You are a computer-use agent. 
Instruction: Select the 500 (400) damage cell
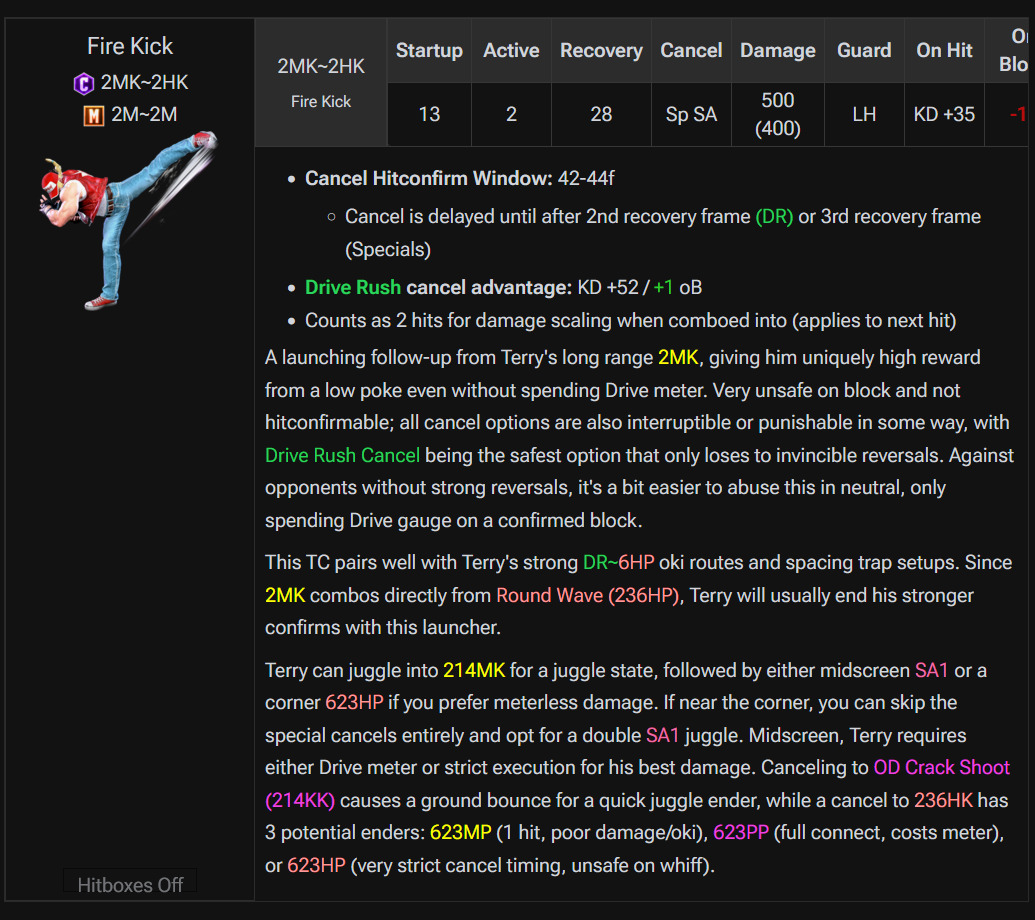click(778, 114)
